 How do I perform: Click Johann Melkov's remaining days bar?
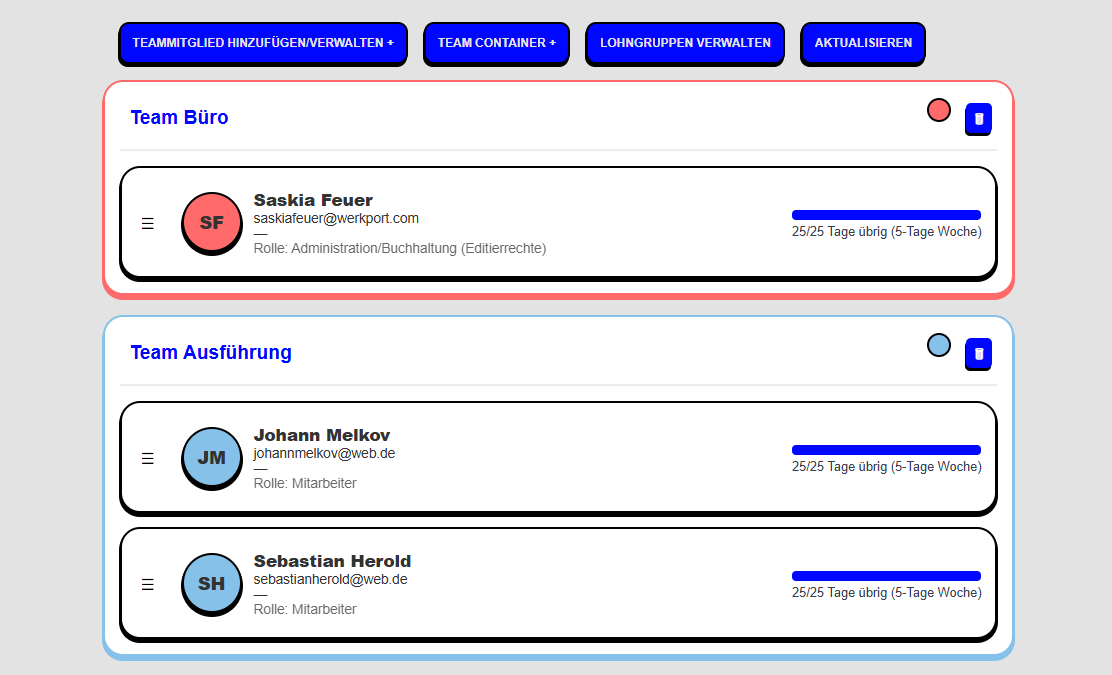[x=886, y=450]
